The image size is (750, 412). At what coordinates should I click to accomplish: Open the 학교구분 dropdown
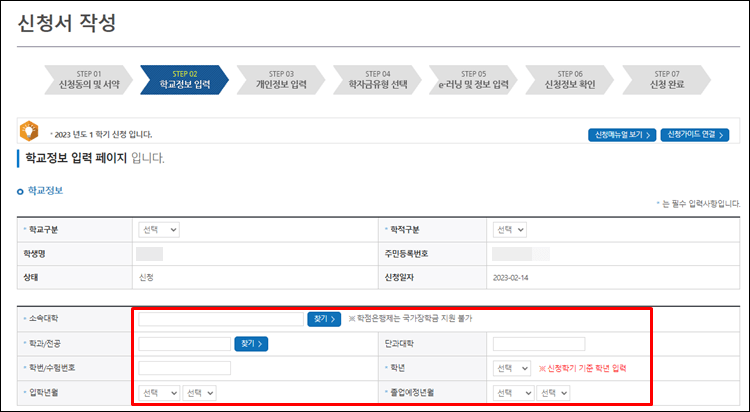(x=159, y=230)
